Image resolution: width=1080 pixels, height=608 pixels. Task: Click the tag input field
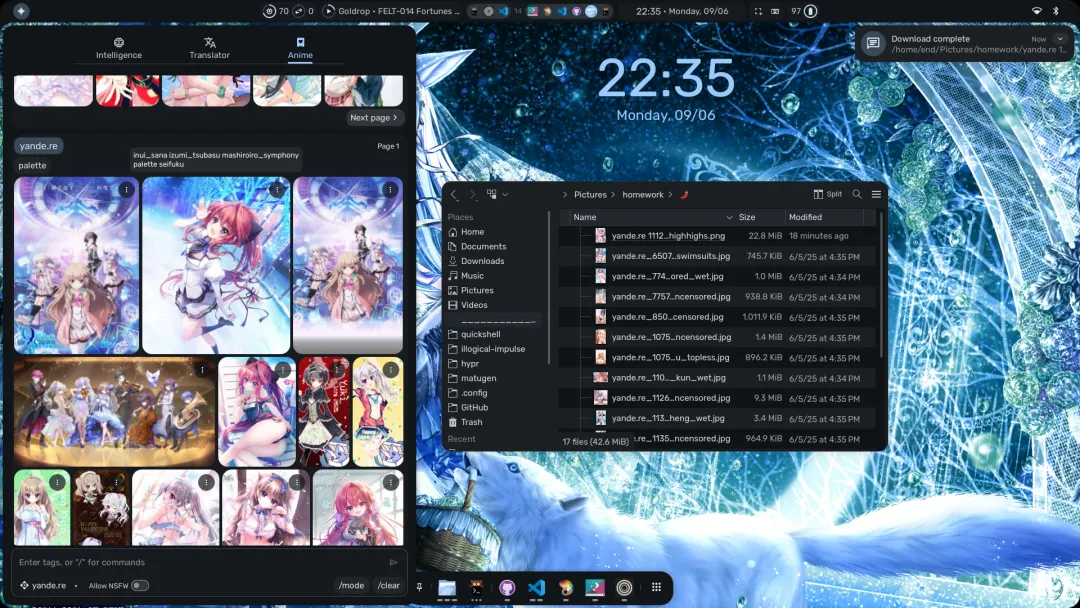pos(200,563)
